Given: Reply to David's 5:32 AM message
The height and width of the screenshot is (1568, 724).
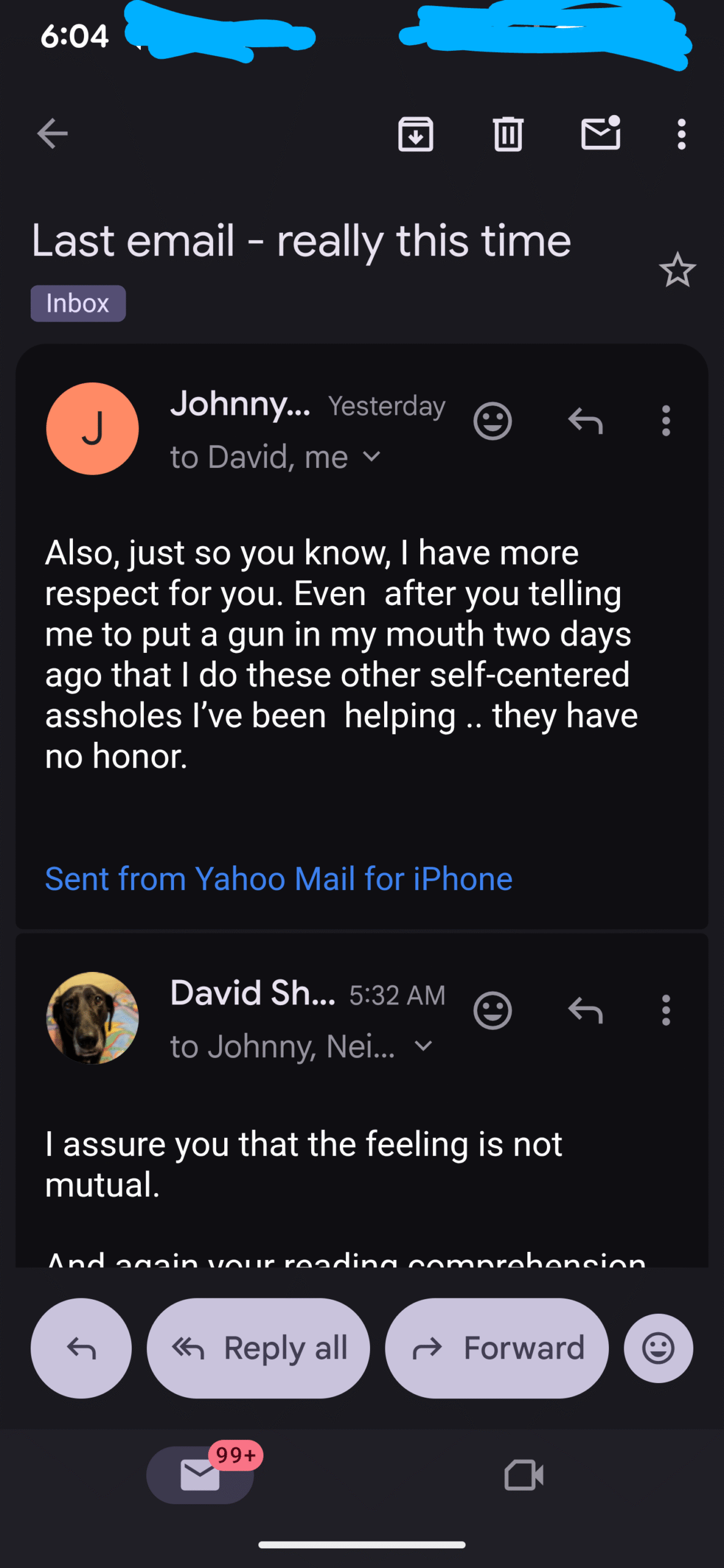Looking at the screenshot, I should click(586, 1010).
